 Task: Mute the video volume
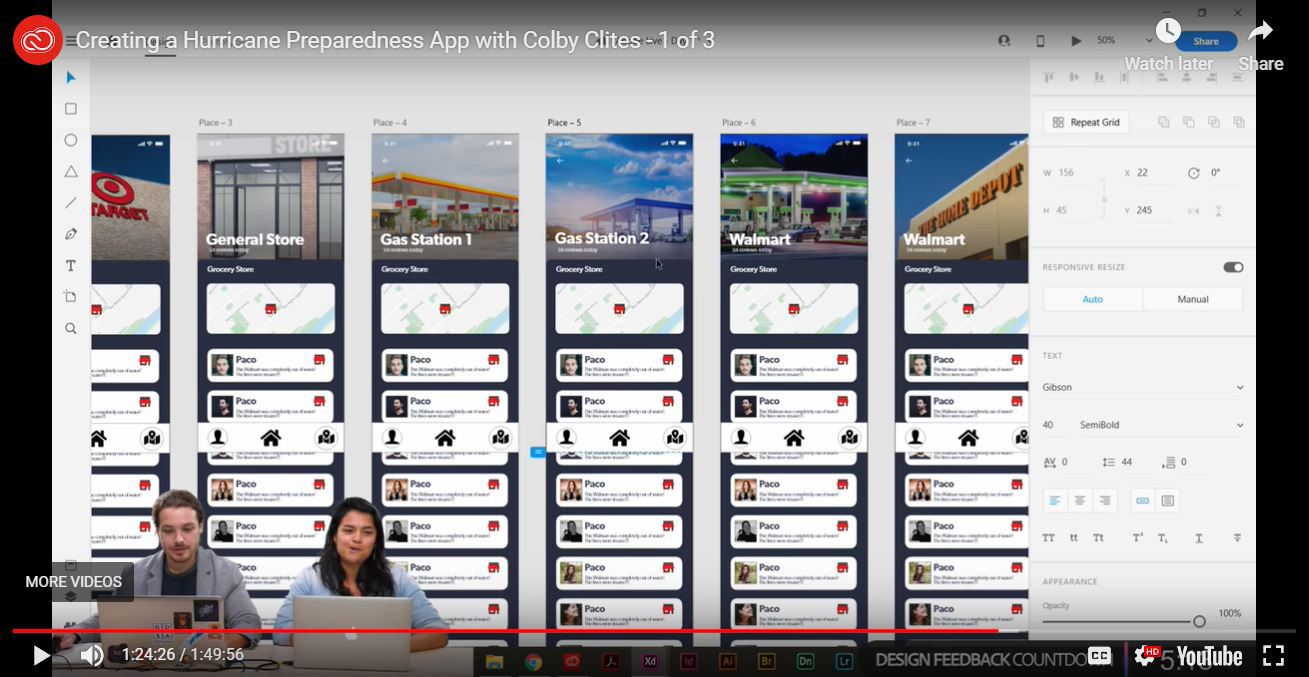[91, 655]
